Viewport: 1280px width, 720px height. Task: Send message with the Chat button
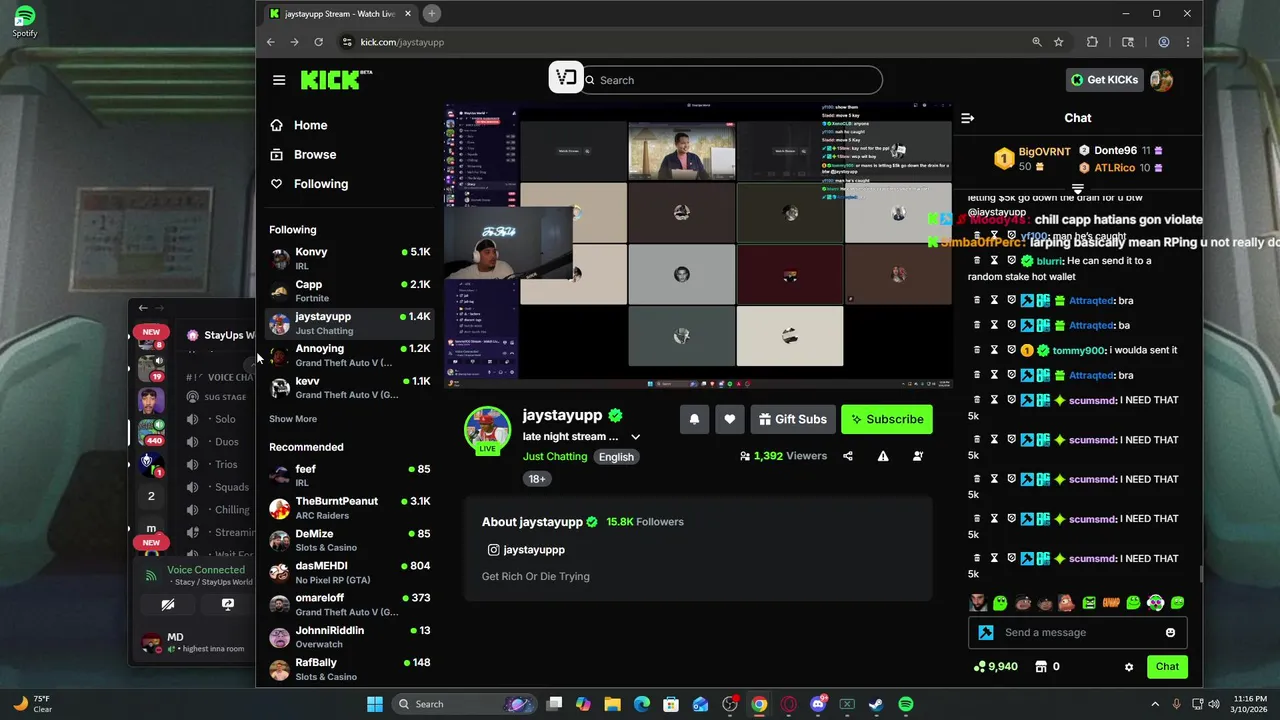click(1167, 667)
